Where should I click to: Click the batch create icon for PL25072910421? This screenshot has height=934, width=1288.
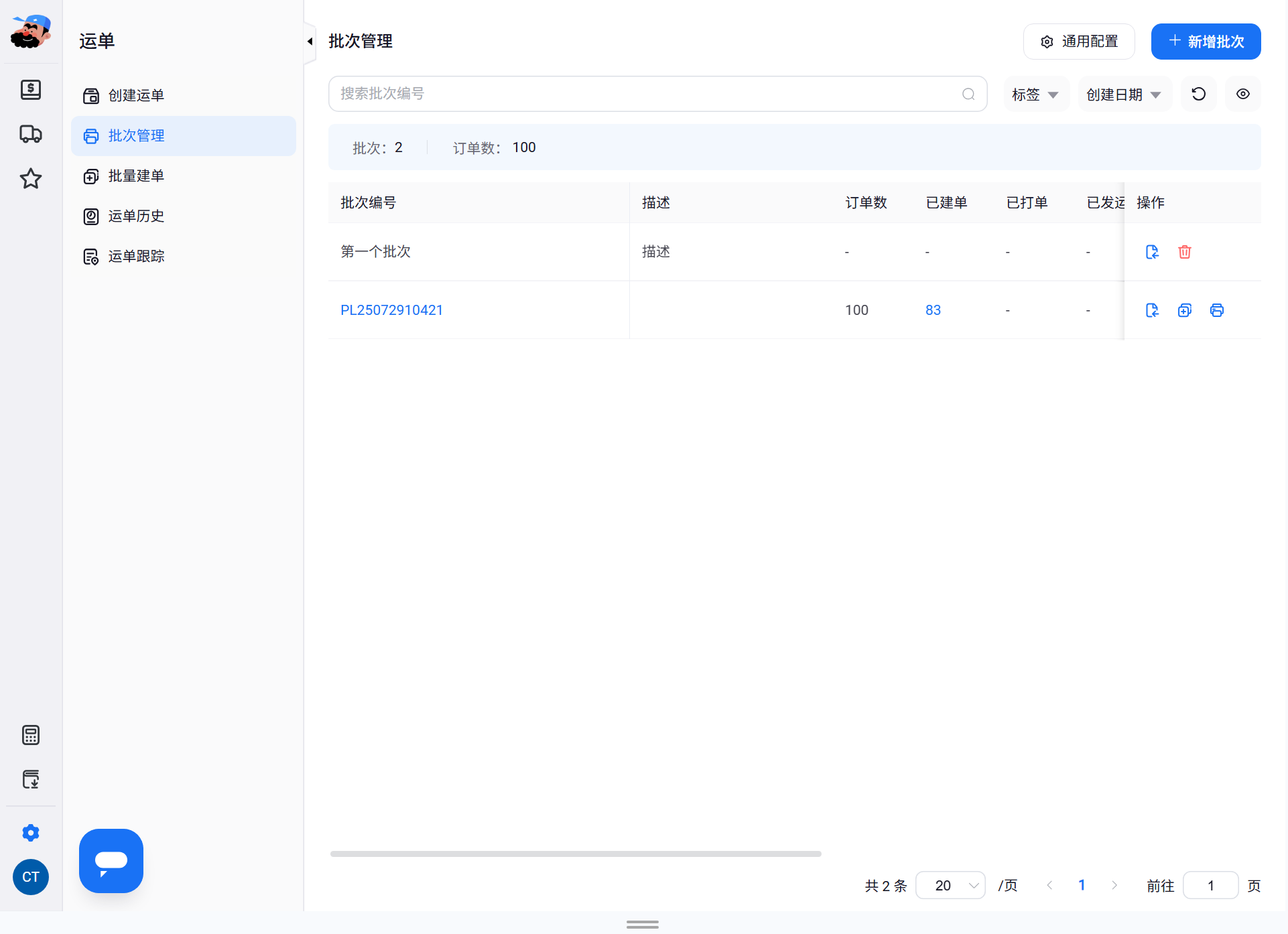coord(1185,310)
